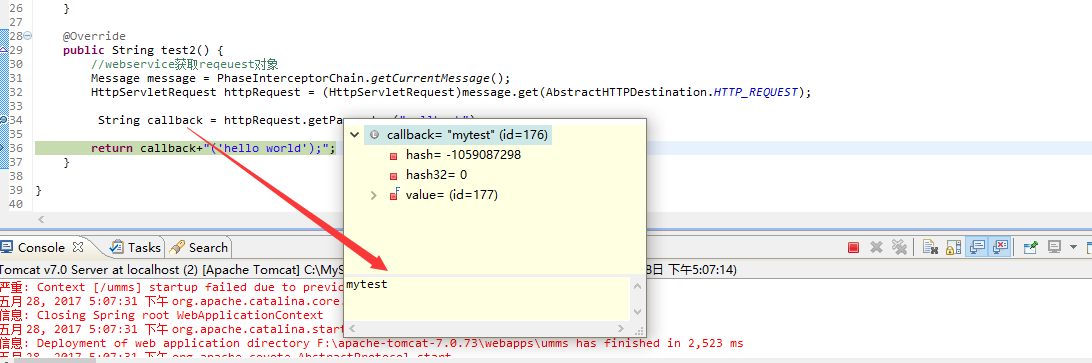The height and width of the screenshot is (363, 1092).
Task: Click the return keyword on line 36
Action: pyautogui.click(x=111, y=148)
